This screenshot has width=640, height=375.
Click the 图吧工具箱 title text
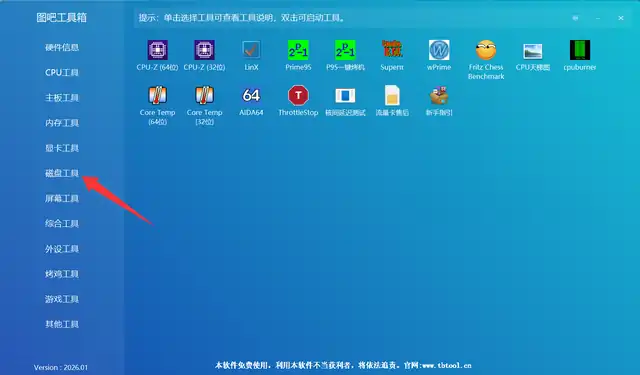[62, 18]
